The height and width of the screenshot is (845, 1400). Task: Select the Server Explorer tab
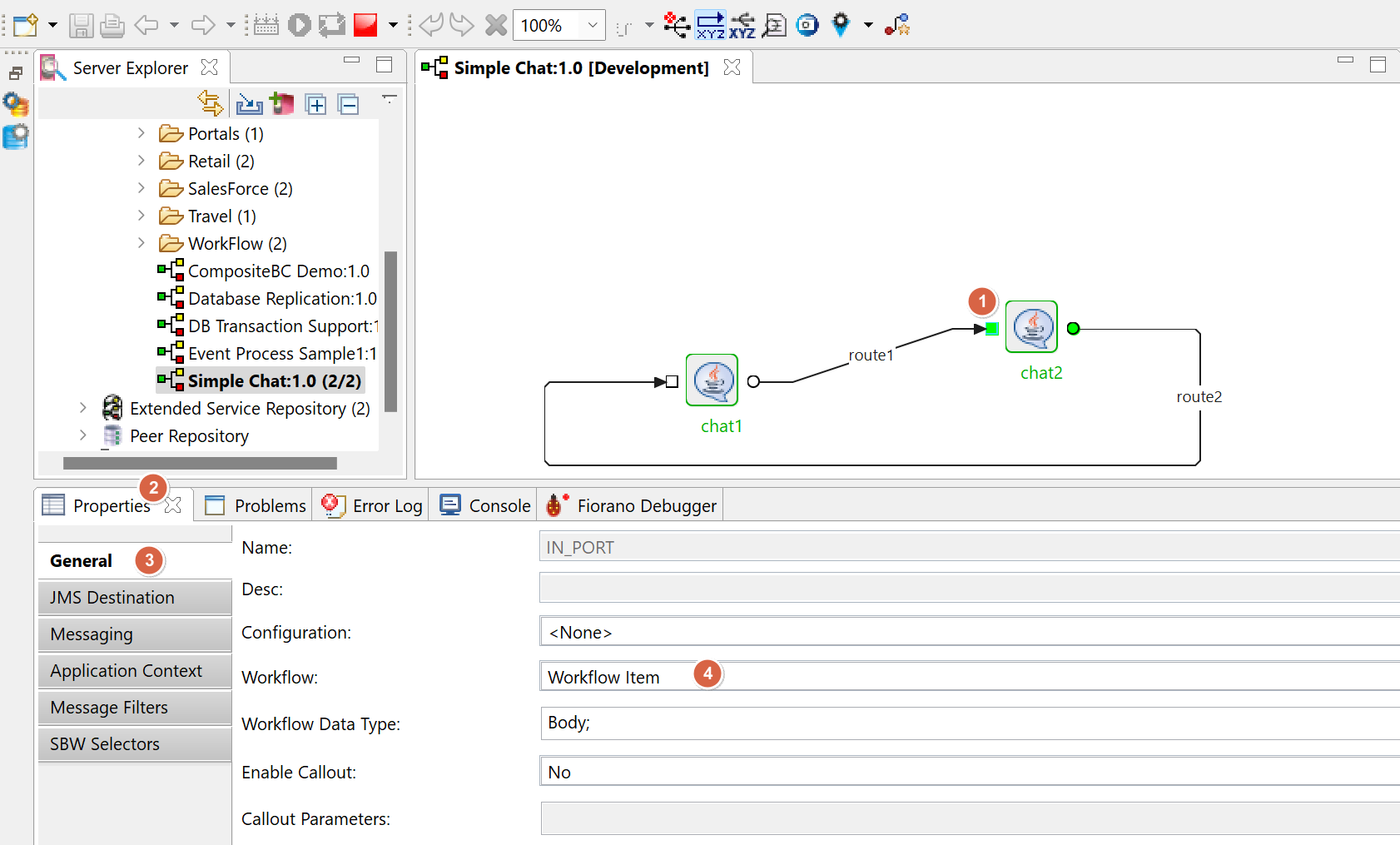(x=131, y=67)
